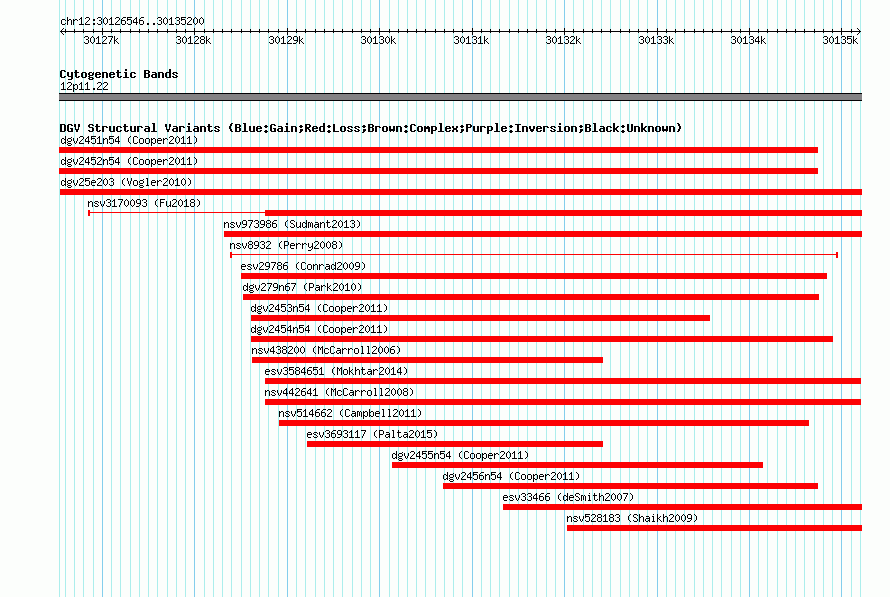Click the 30135k ruler label
Image resolution: width=890 pixels, height=597 pixels.
[841, 40]
